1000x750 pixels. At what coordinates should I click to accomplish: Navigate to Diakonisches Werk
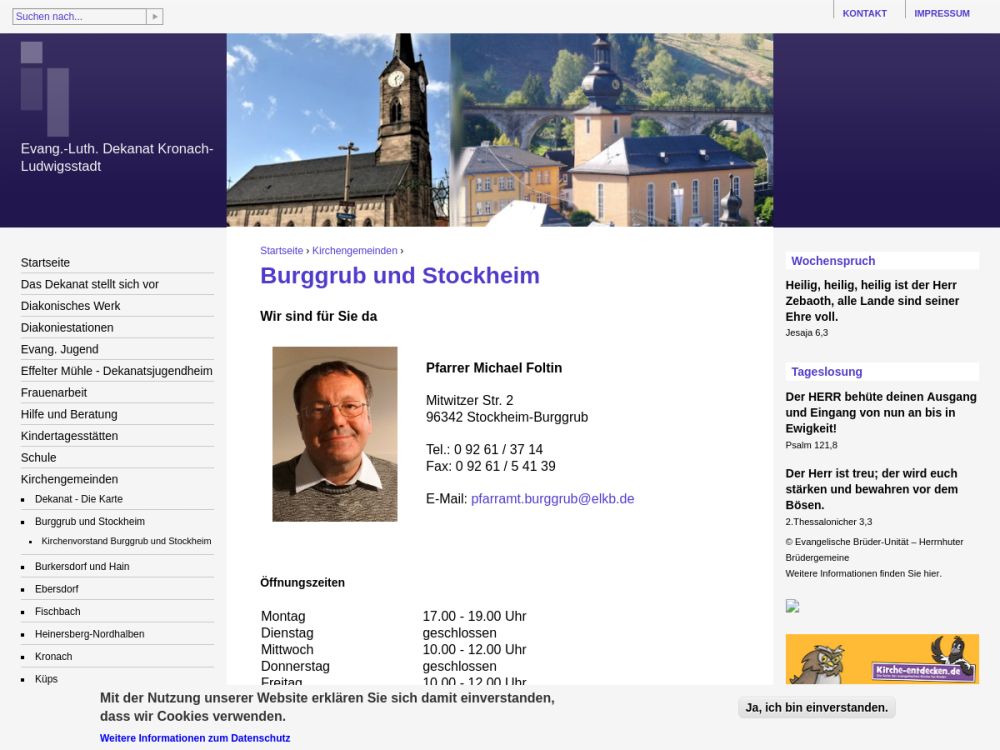coord(71,306)
